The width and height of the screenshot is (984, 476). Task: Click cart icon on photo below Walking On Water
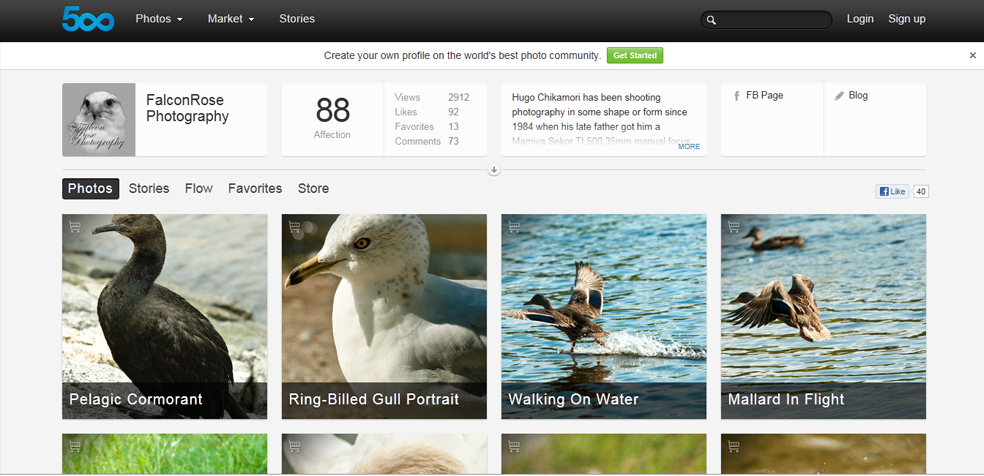(x=514, y=447)
